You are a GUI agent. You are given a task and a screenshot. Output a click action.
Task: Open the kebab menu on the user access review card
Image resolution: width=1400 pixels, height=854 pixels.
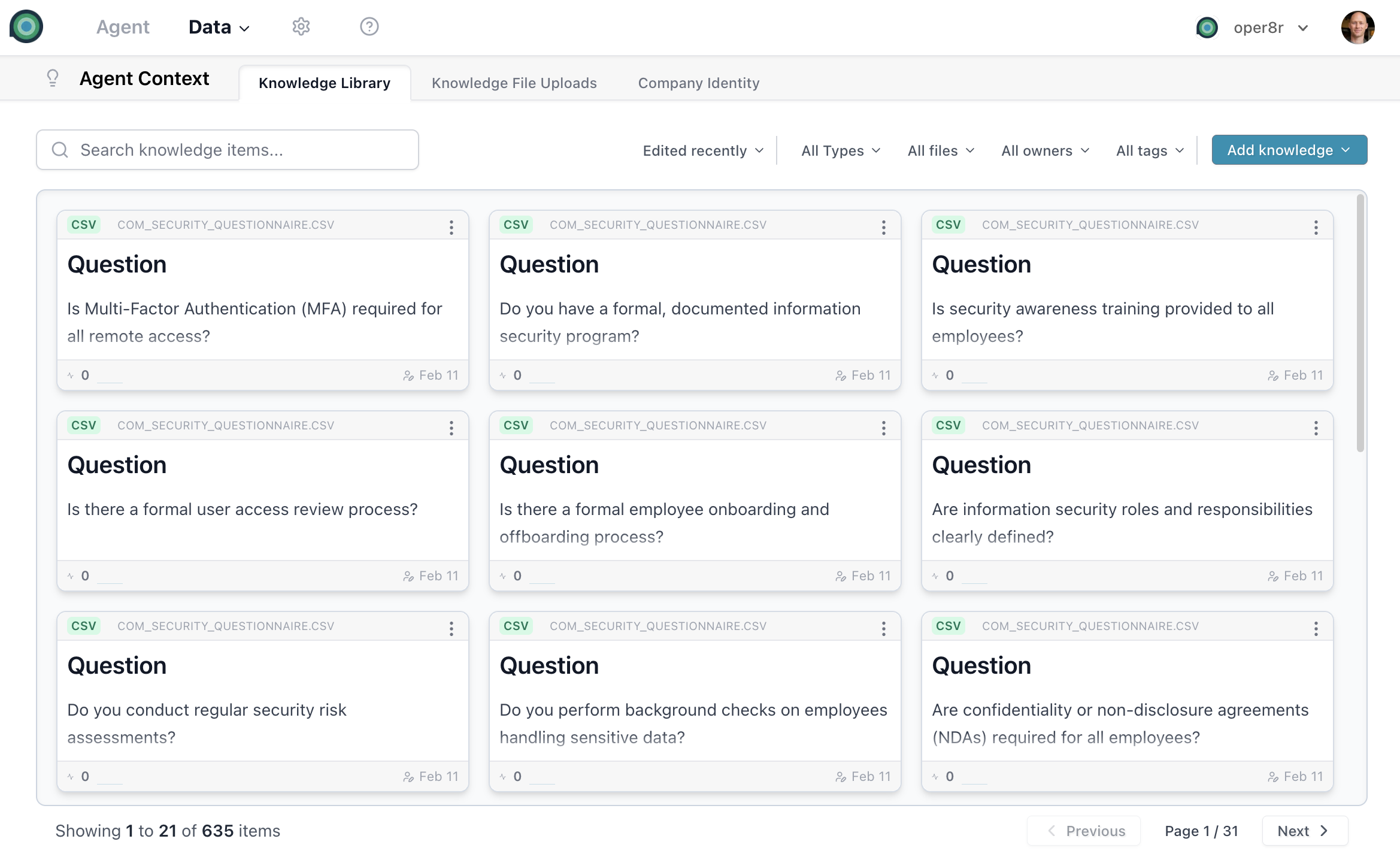click(451, 428)
